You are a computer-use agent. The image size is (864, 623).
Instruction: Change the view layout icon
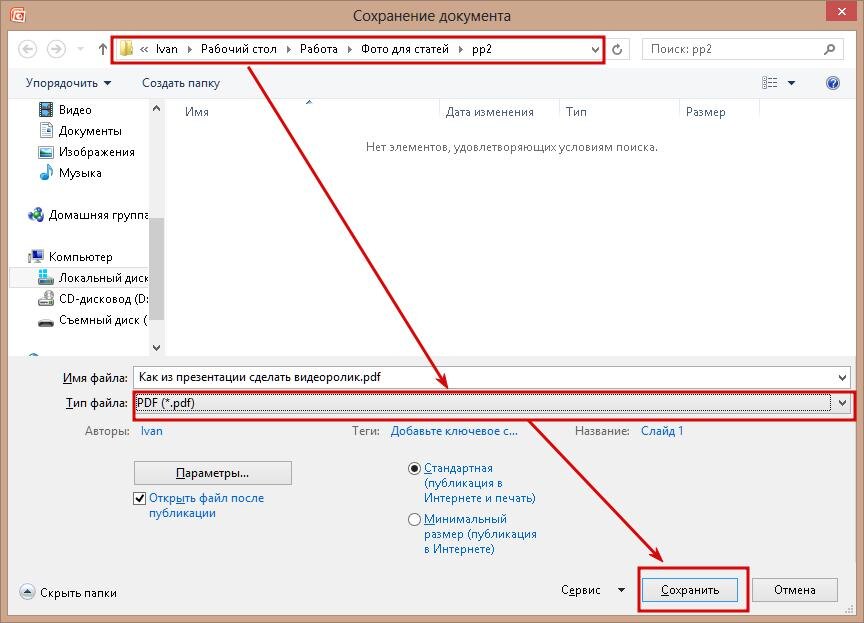pyautogui.click(x=770, y=83)
